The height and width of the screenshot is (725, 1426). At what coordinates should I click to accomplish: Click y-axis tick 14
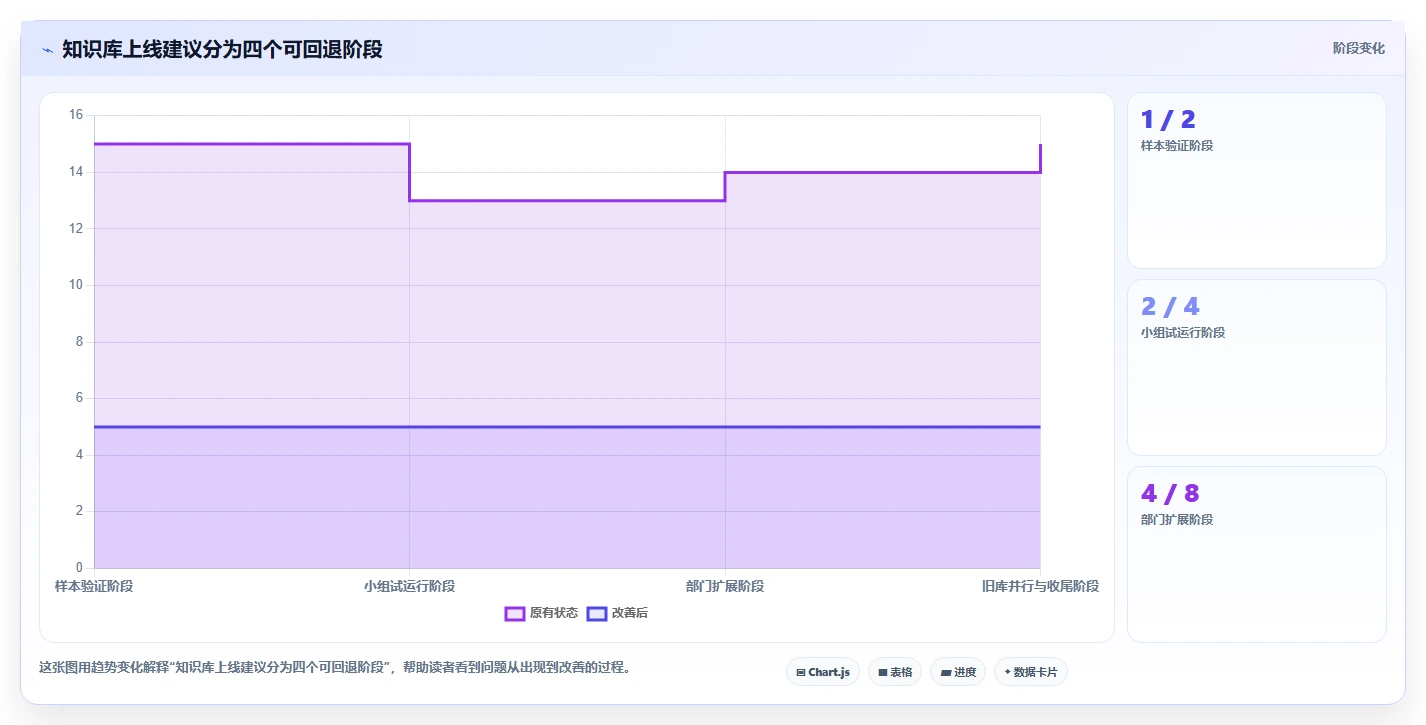click(x=76, y=172)
